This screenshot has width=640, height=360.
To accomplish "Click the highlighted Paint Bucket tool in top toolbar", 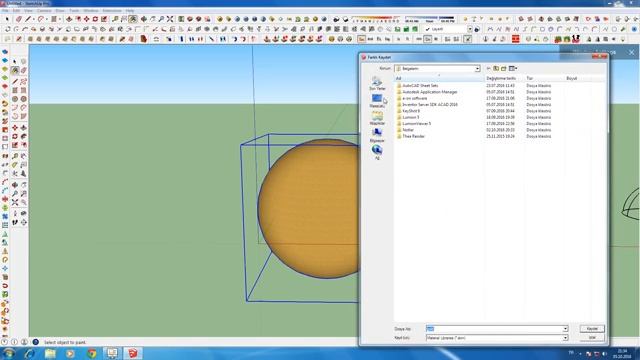I will pyautogui.click(x=133, y=19).
